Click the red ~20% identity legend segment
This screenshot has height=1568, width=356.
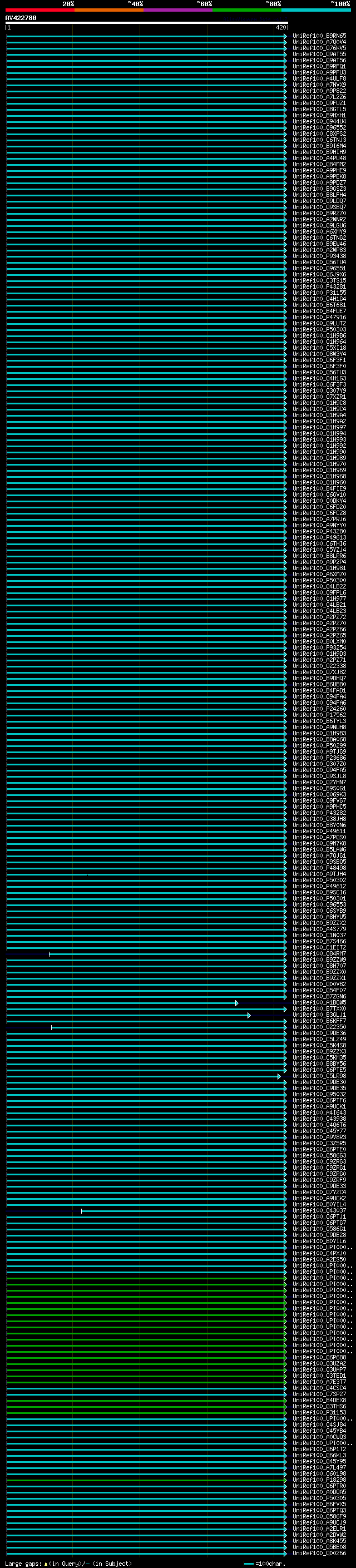click(39, 10)
